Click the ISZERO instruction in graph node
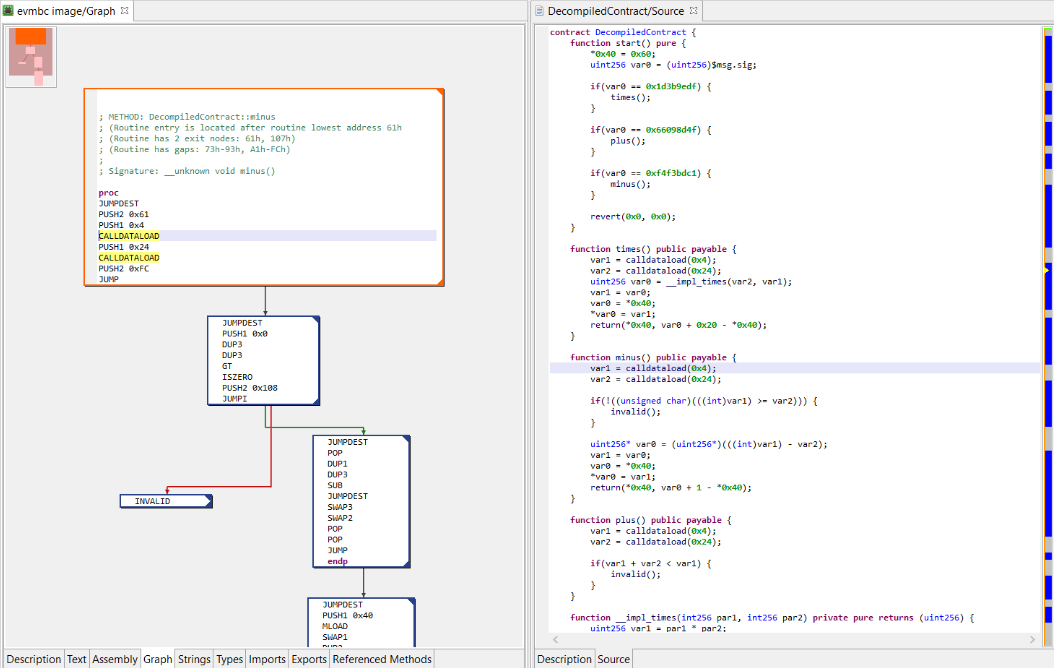Viewport: 1054px width, 668px height. coord(237,377)
